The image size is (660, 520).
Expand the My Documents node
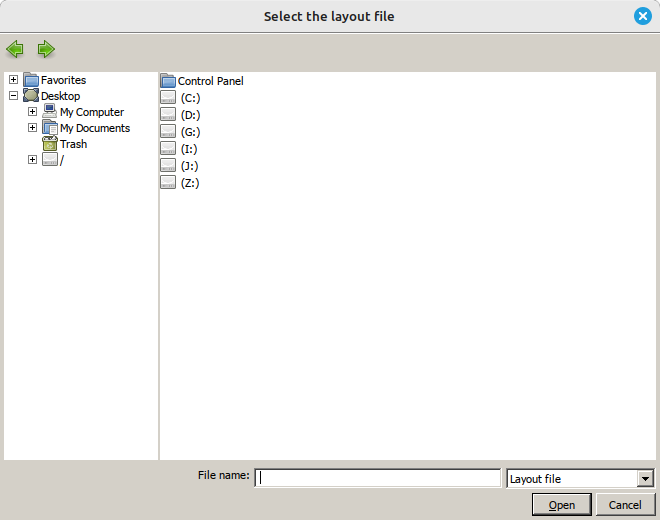32,128
